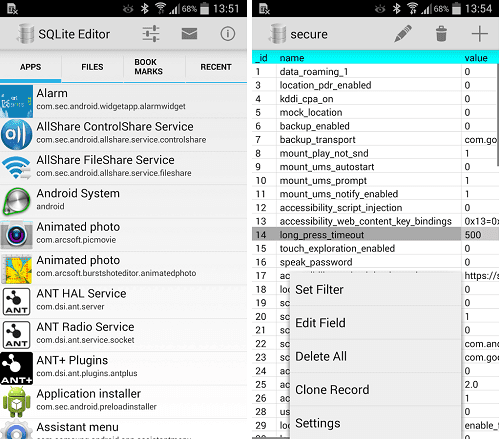Screen dimensions: 500x439
Task: Choose Settings from context menu
Action: [x=376, y=423]
